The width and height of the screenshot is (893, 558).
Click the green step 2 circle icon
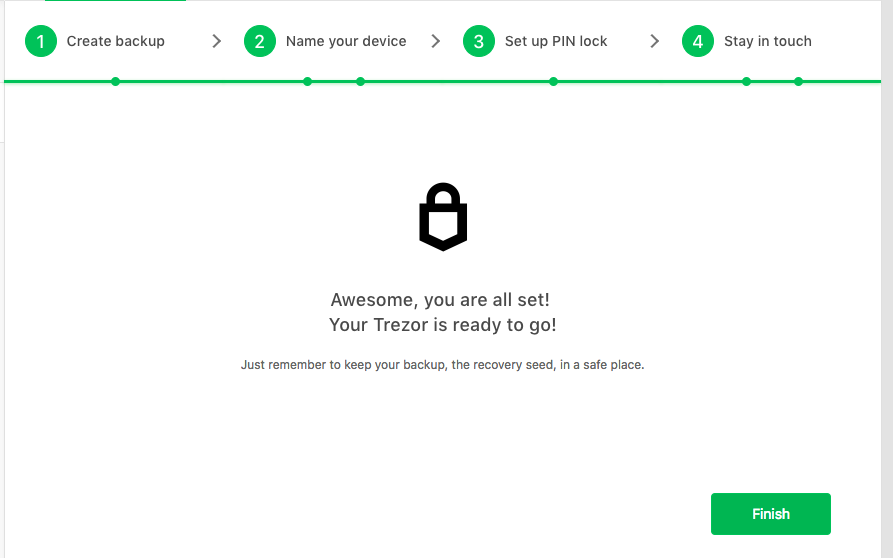point(260,41)
